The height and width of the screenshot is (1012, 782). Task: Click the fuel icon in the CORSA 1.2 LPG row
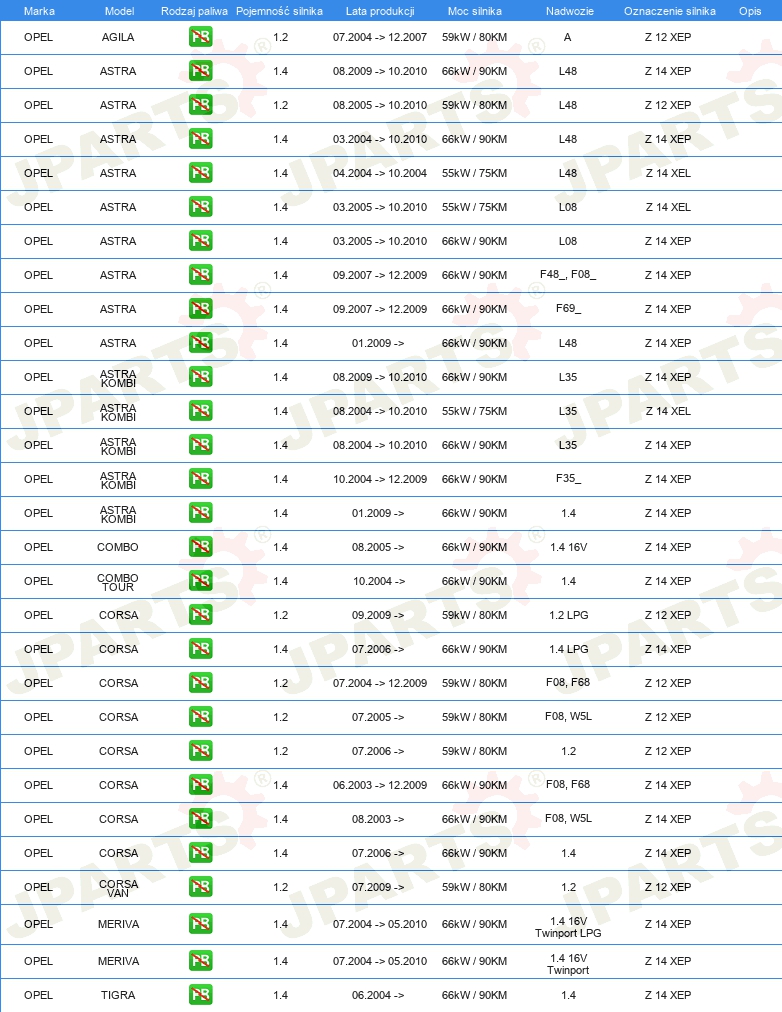point(201,615)
